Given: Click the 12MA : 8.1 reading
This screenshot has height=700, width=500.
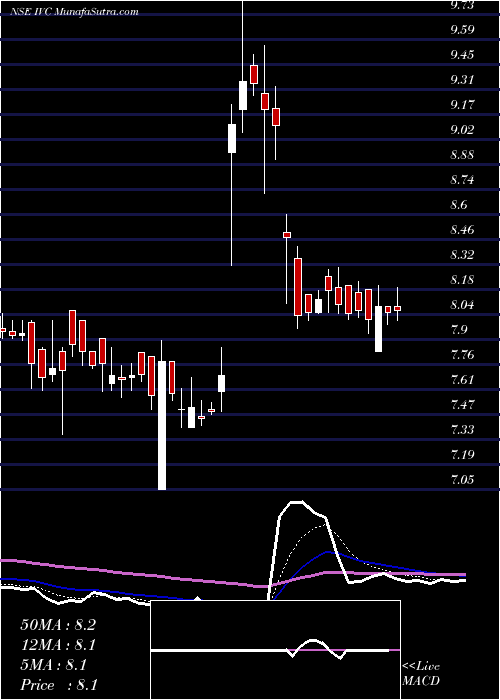Looking at the screenshot, I should pyautogui.click(x=58, y=645).
